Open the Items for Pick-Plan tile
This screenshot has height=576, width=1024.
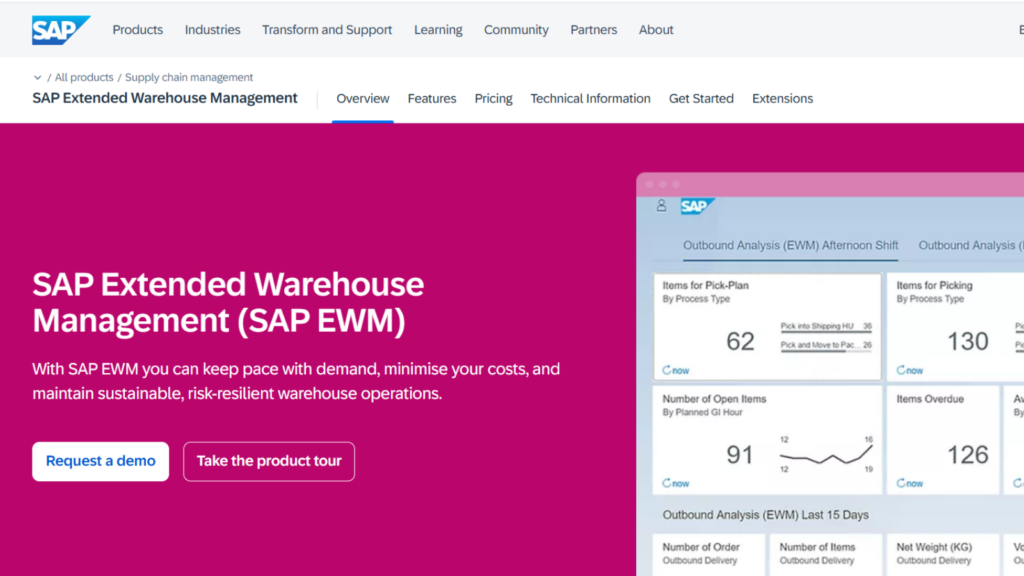click(767, 327)
